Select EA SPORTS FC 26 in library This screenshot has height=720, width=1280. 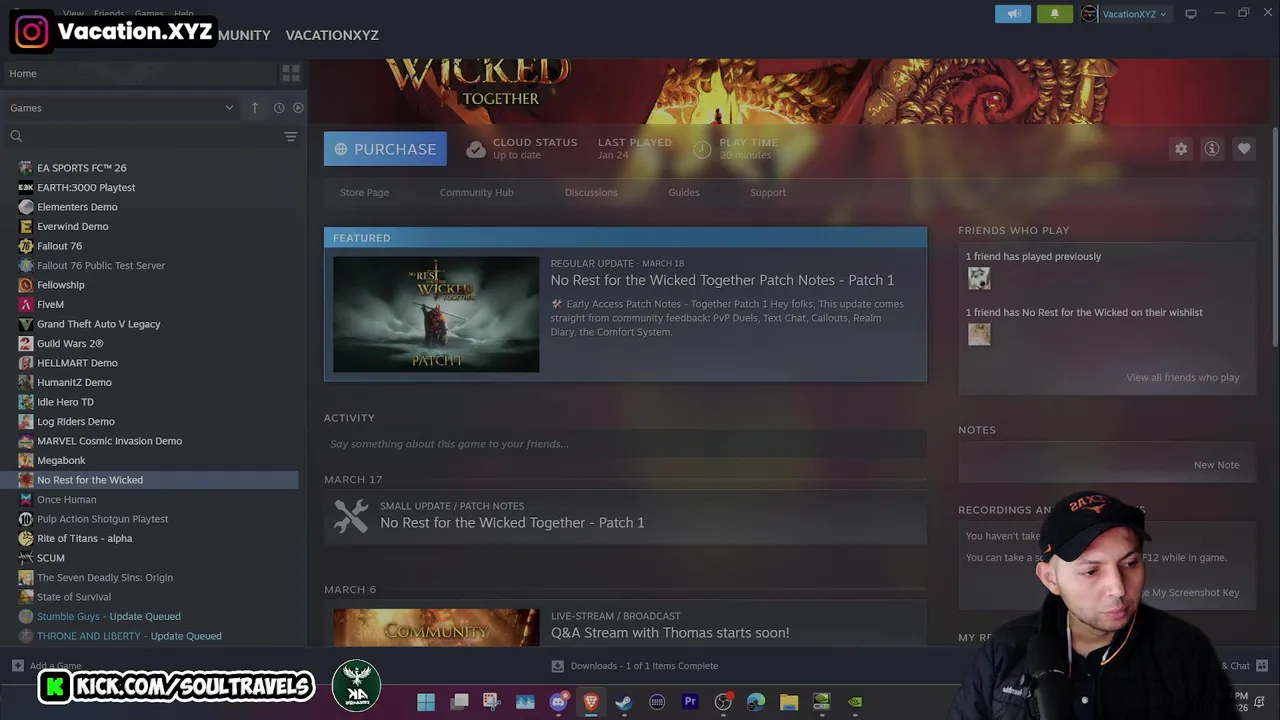[x=81, y=168]
